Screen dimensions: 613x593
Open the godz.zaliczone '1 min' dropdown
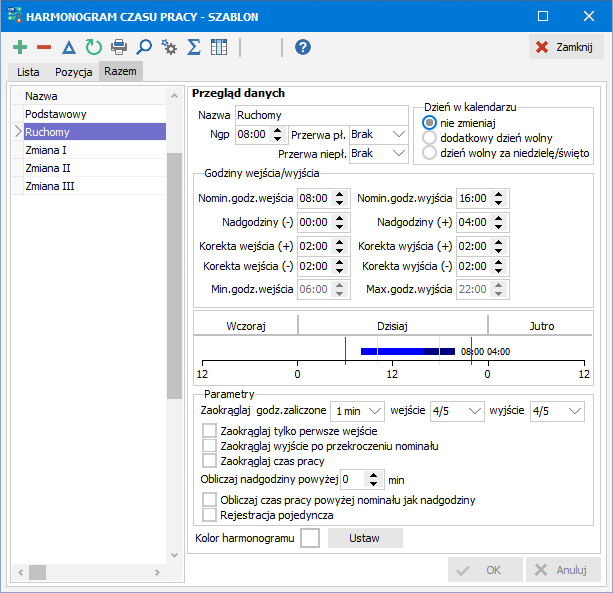tap(357, 411)
